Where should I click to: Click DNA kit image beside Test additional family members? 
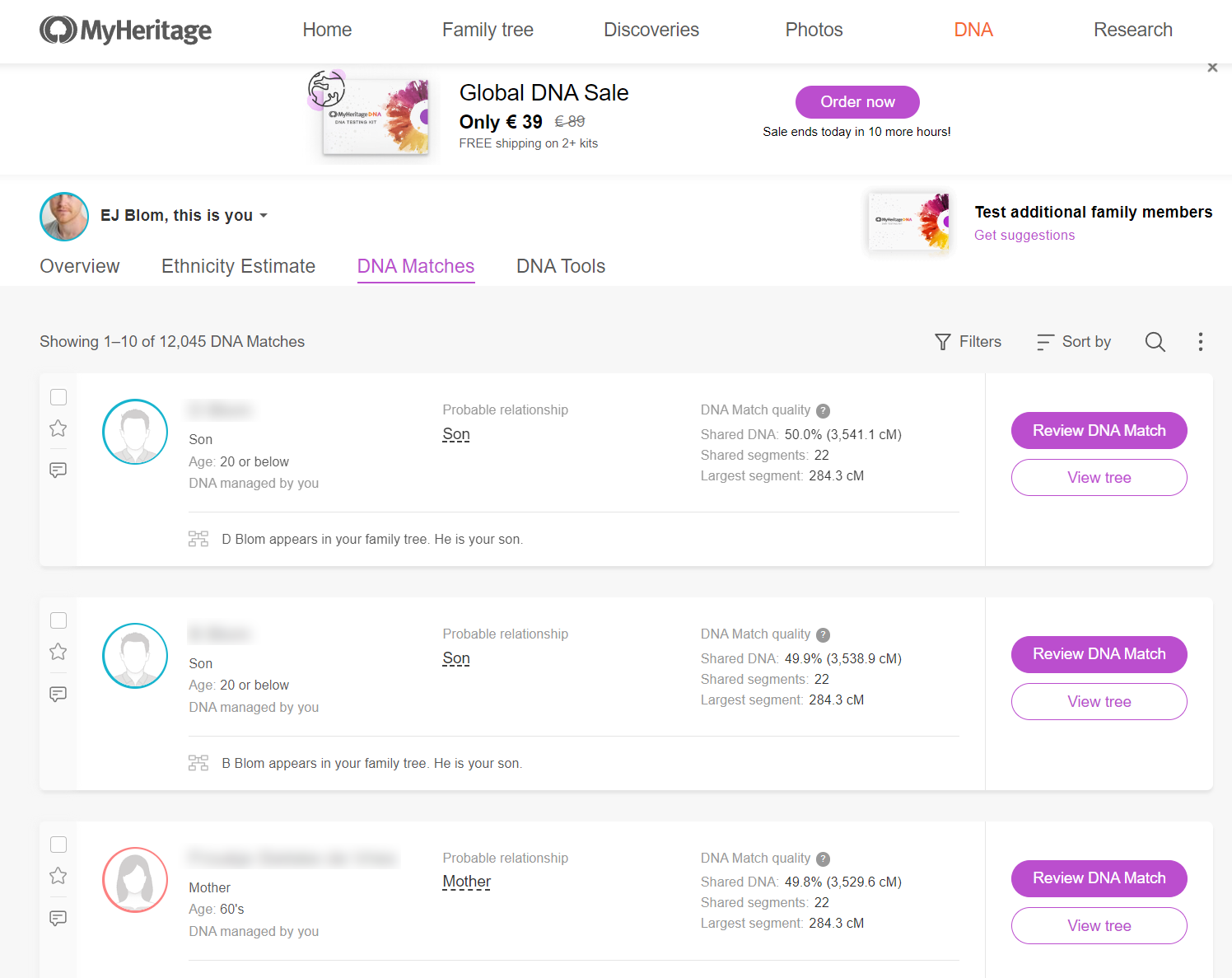pyautogui.click(x=909, y=222)
